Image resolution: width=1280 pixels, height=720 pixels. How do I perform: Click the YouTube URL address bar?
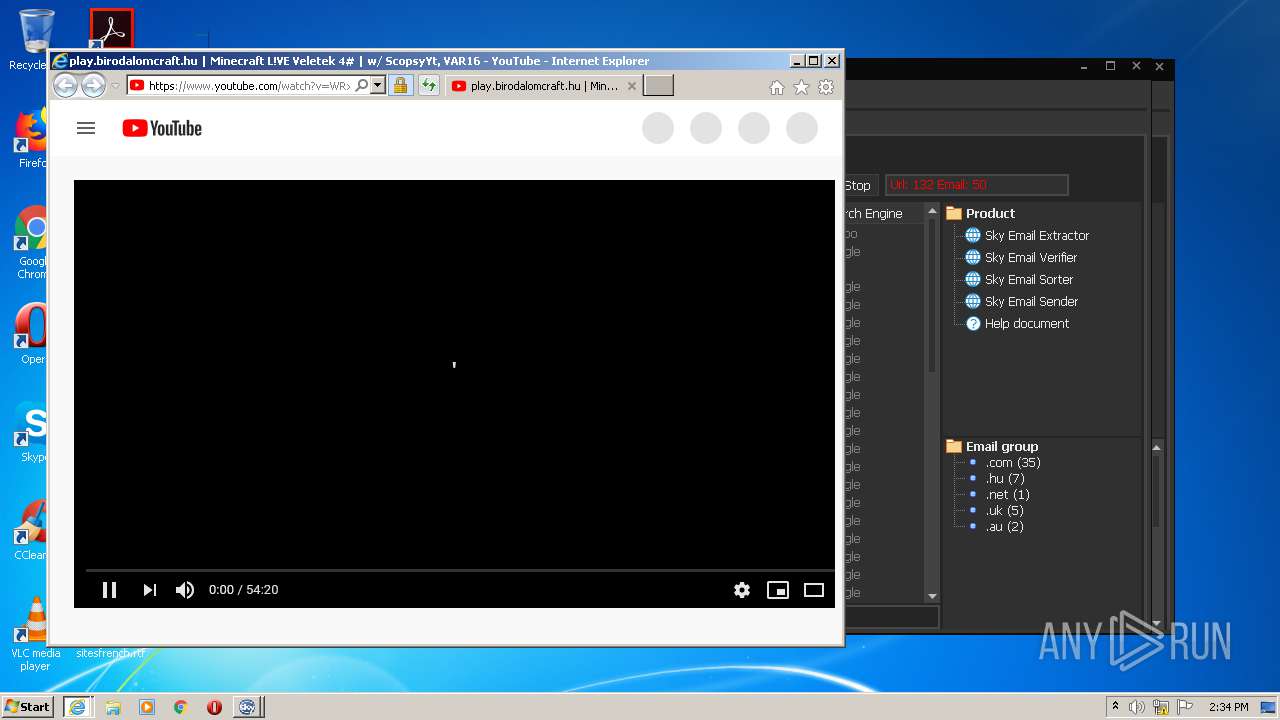coord(250,86)
